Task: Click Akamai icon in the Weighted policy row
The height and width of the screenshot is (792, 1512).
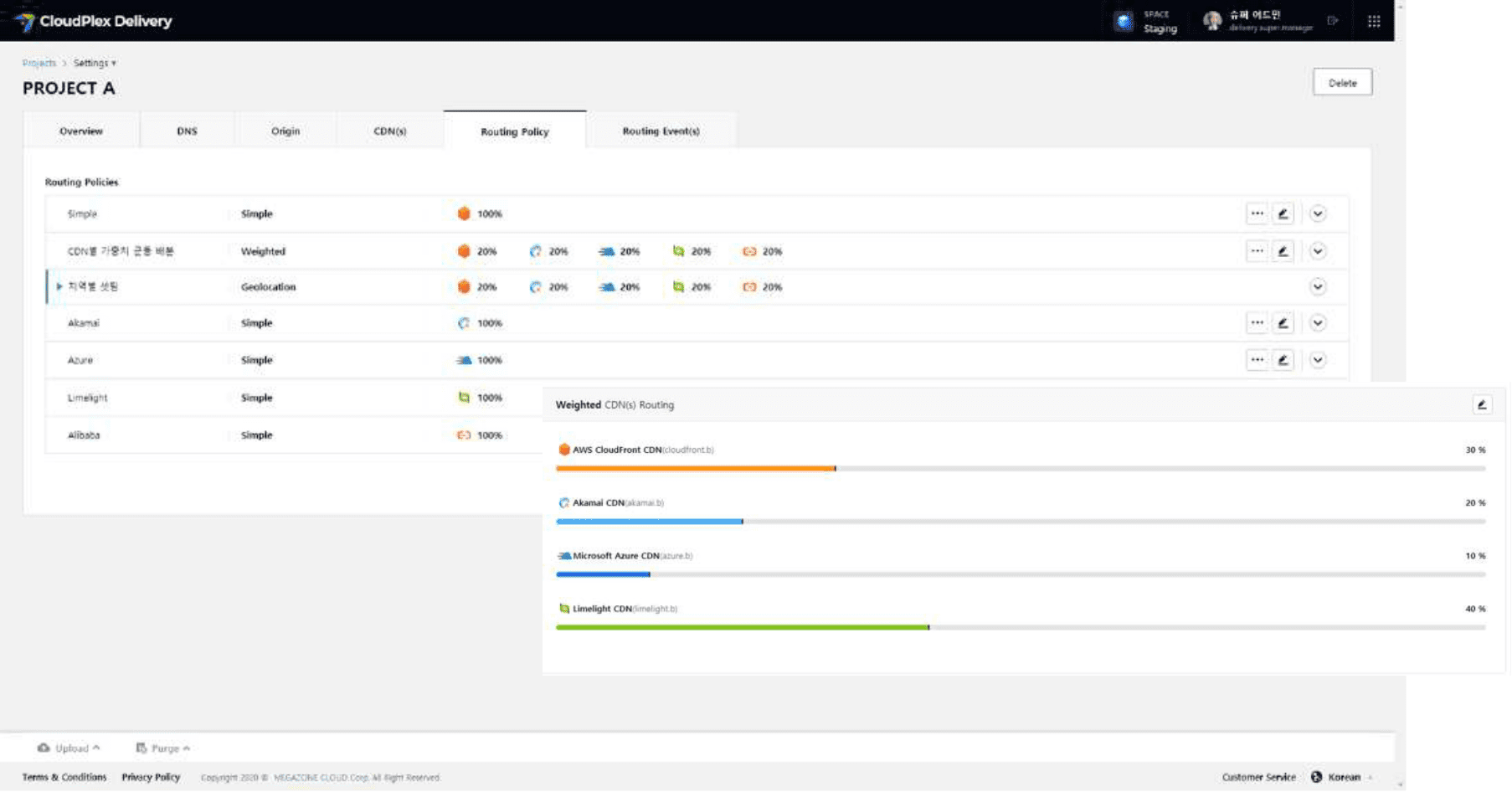Action: 535,251
